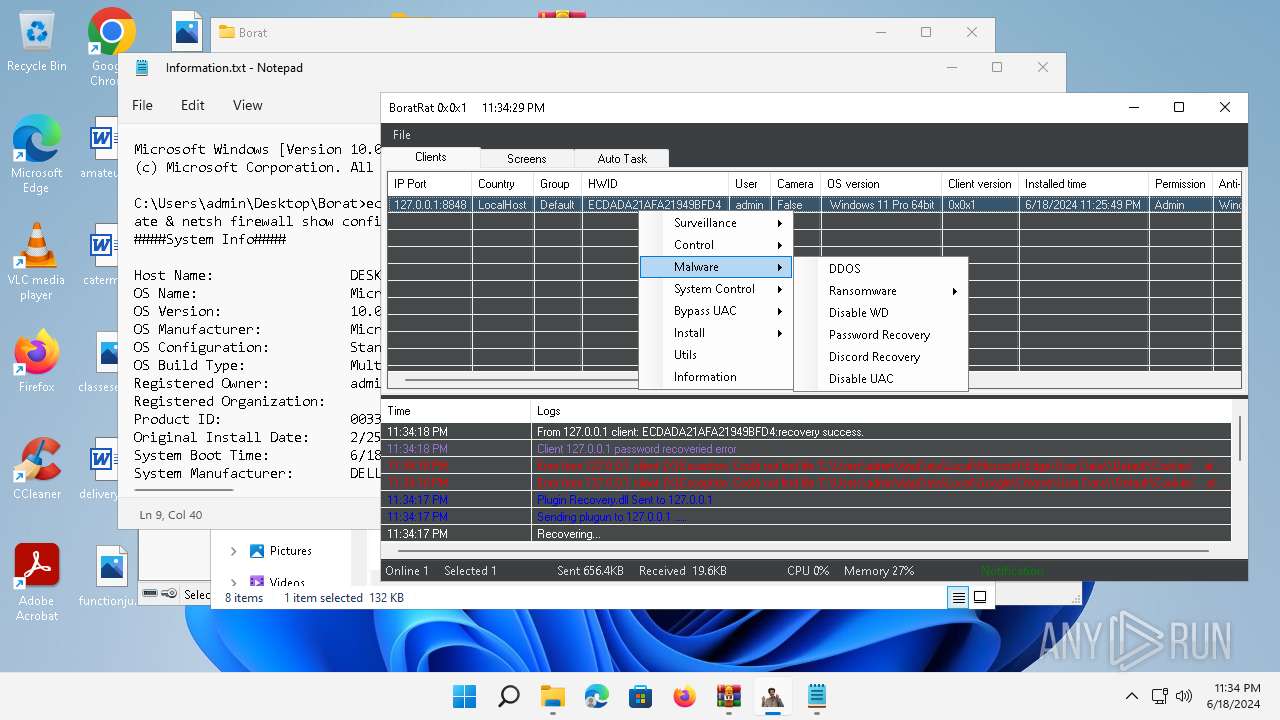The image size is (1280, 720).
Task: Expand the Surveillance submenu
Action: pyautogui.click(x=716, y=223)
